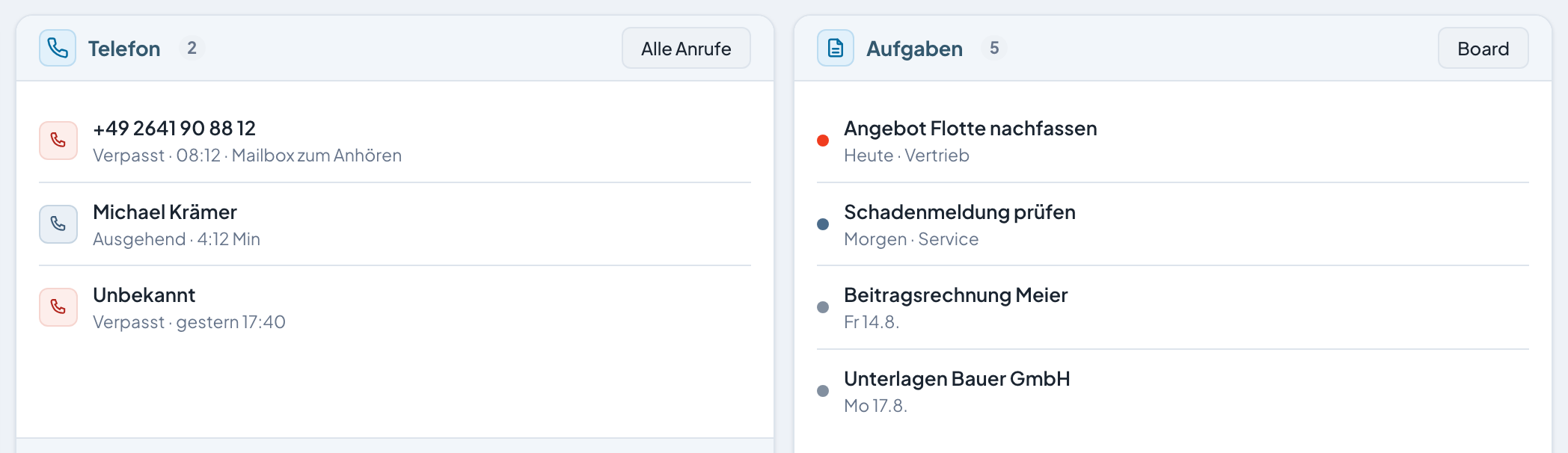Click the Aufgaben panel document icon

click(x=836, y=48)
